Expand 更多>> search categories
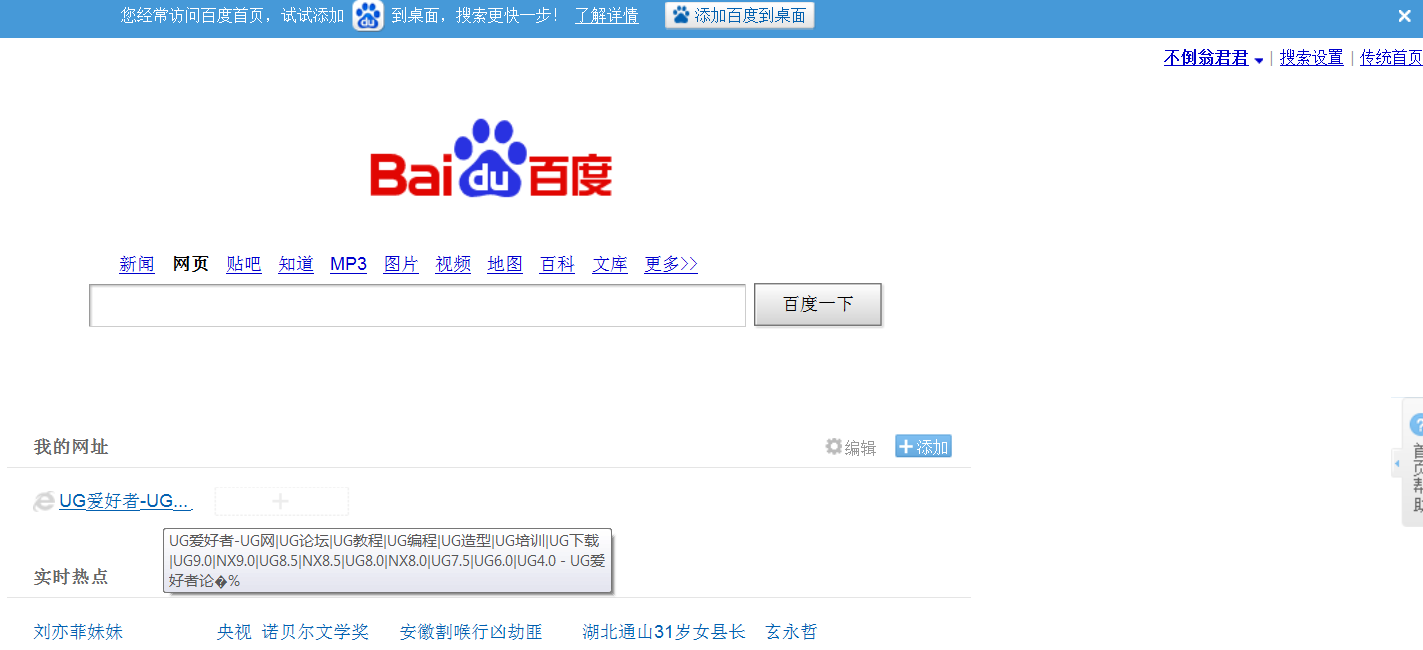Viewport: 1423px width, 650px height. point(671,264)
